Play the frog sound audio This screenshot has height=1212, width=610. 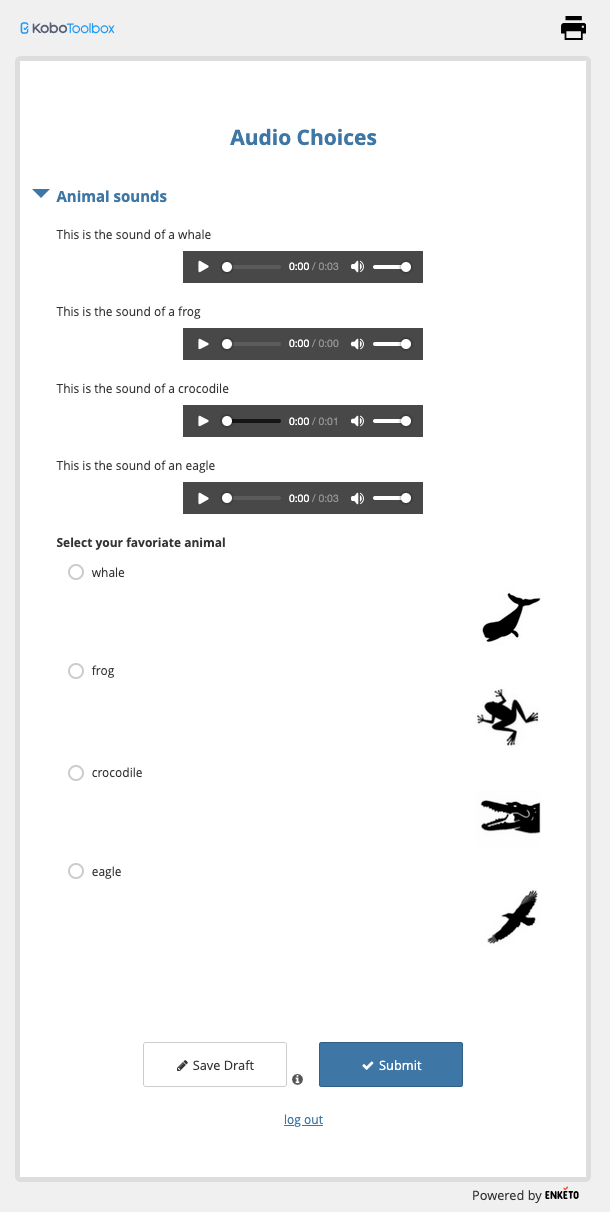click(x=204, y=344)
